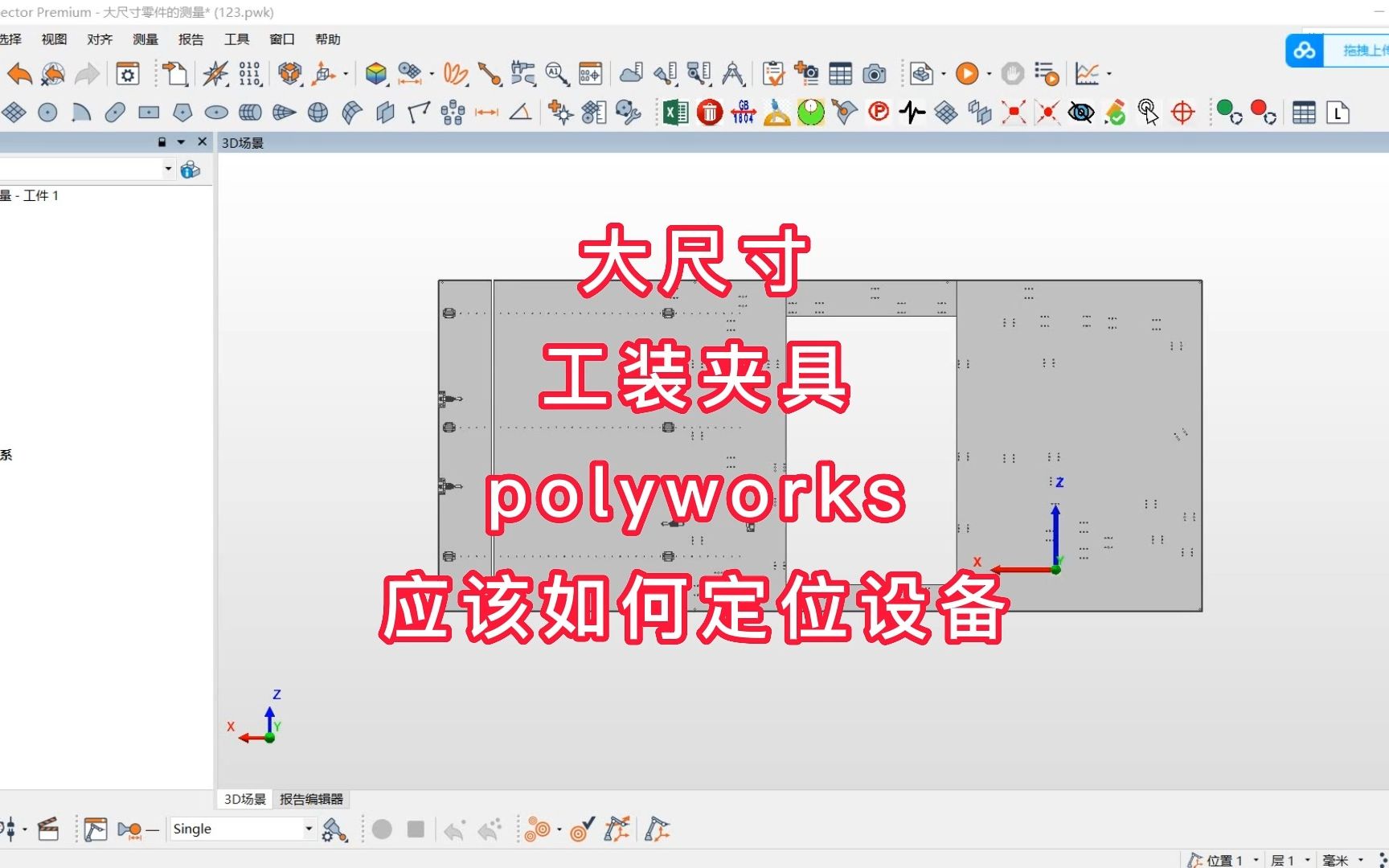Click the page with L icon
This screenshot has height=868, width=1389.
click(1338, 113)
